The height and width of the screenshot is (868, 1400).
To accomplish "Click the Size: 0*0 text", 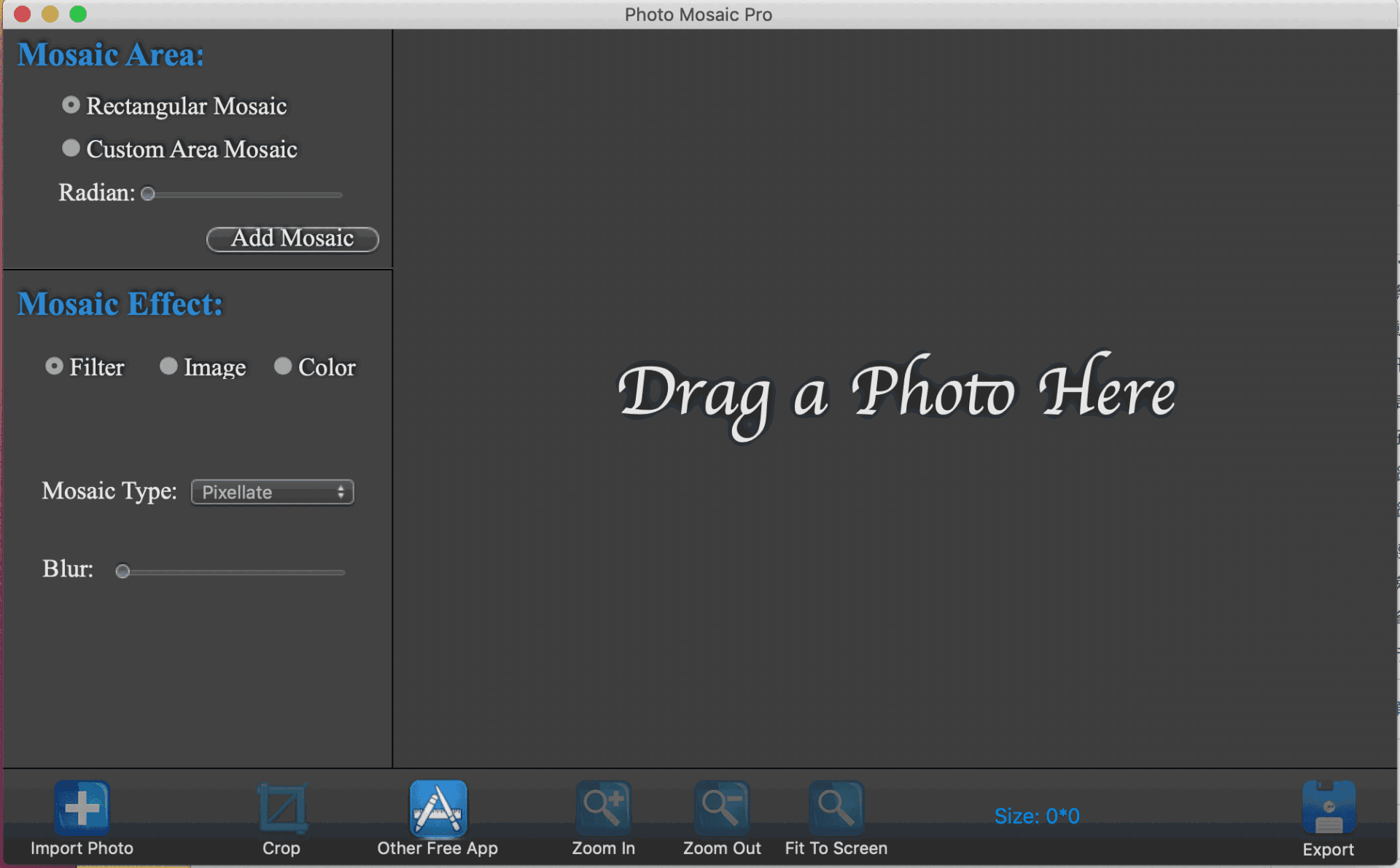I will pos(1037,816).
